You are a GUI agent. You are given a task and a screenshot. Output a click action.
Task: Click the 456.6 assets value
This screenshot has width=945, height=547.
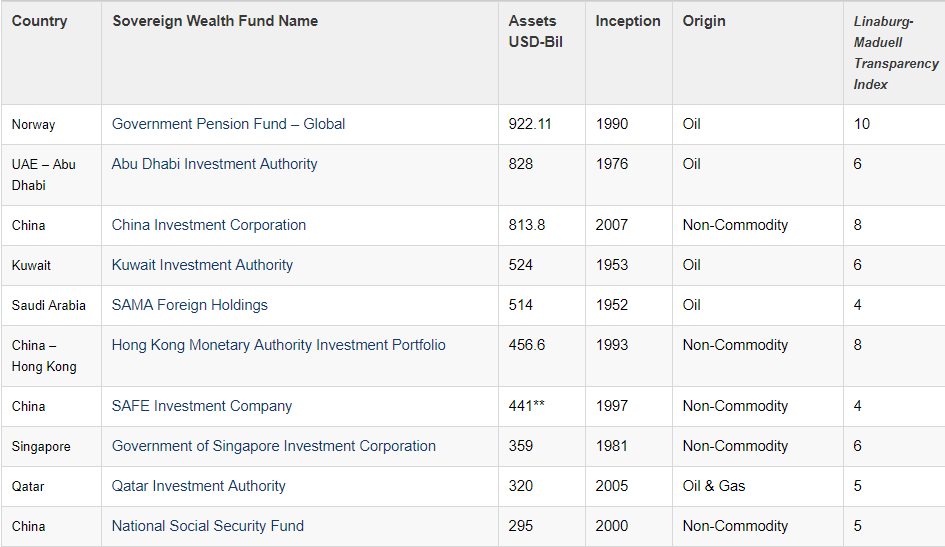pyautogui.click(x=527, y=345)
